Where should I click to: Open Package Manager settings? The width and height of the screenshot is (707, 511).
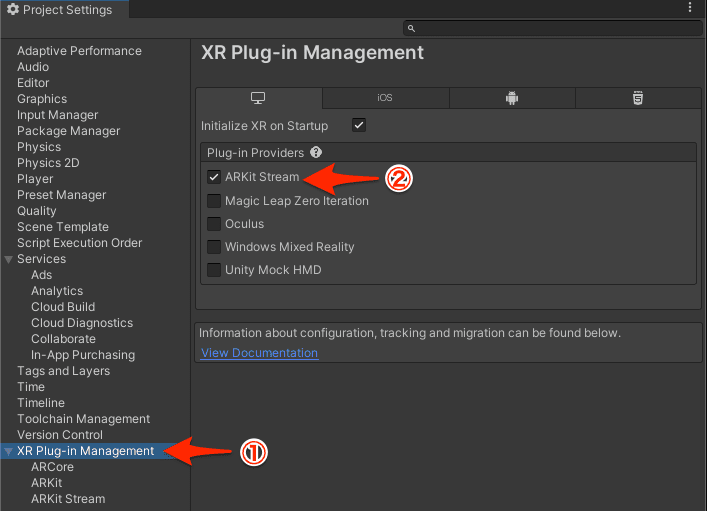coord(69,131)
